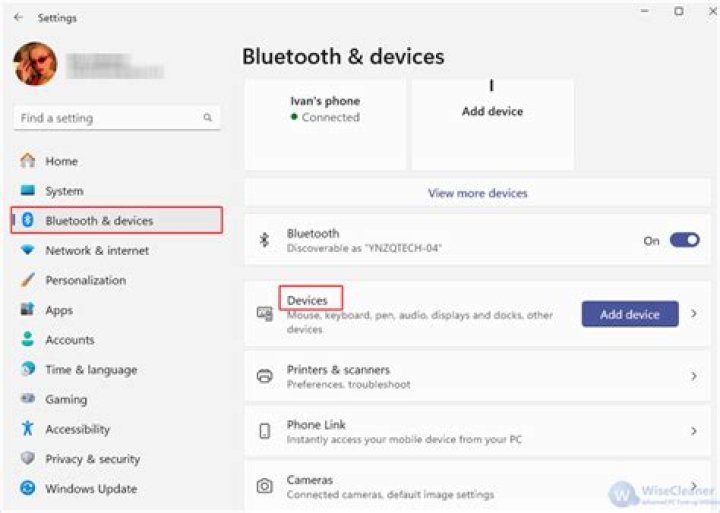Open Apps settings
Viewport: 720px width, 513px height.
pos(117,310)
